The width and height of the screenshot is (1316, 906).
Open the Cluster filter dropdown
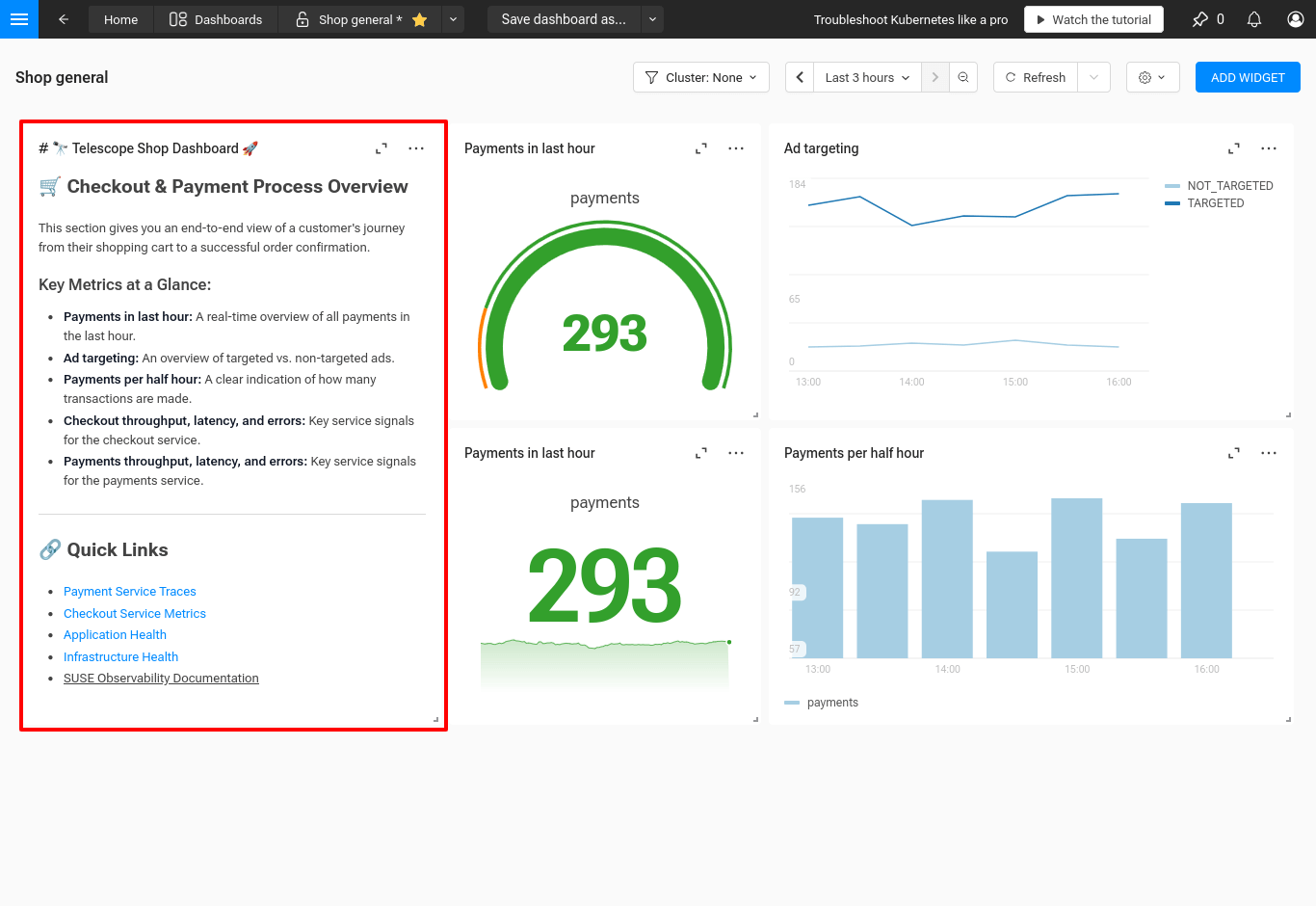coord(700,77)
